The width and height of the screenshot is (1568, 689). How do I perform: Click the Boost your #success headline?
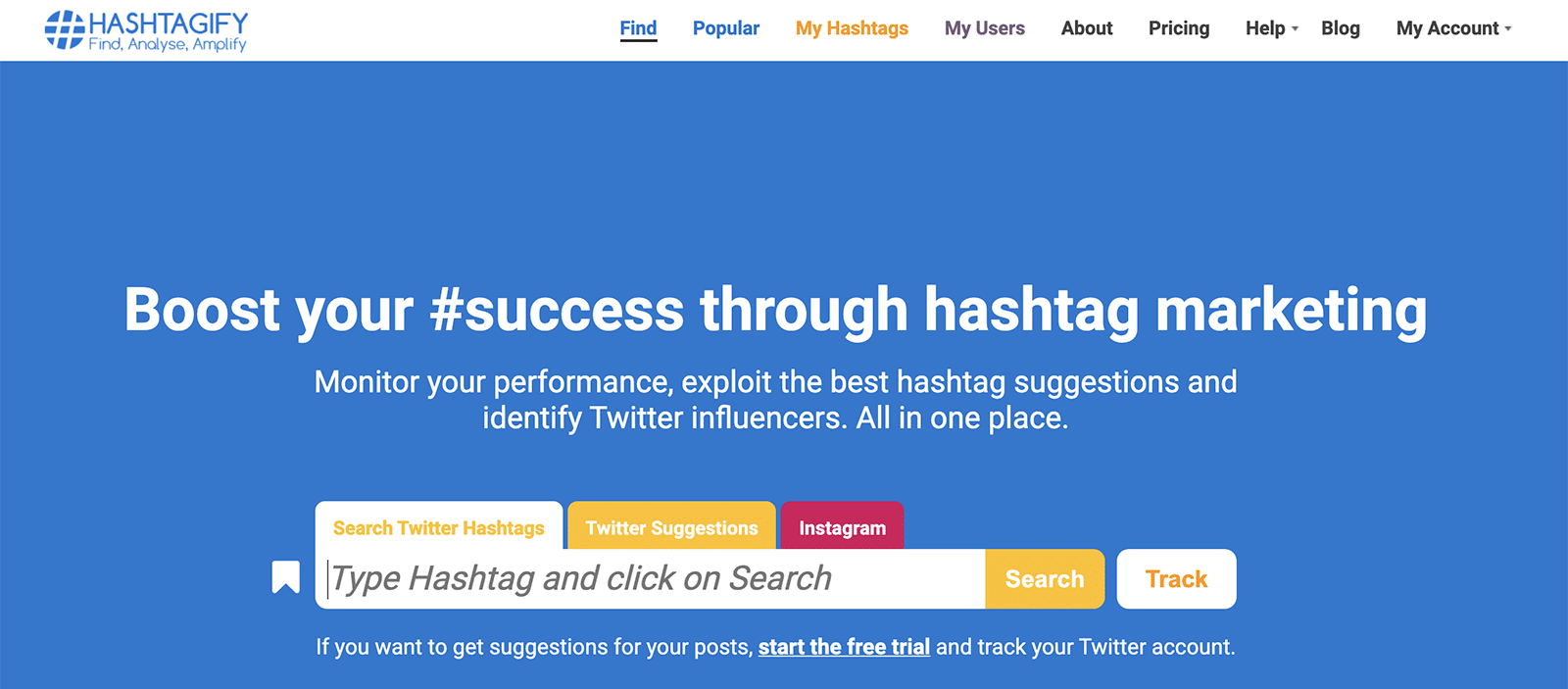point(775,310)
